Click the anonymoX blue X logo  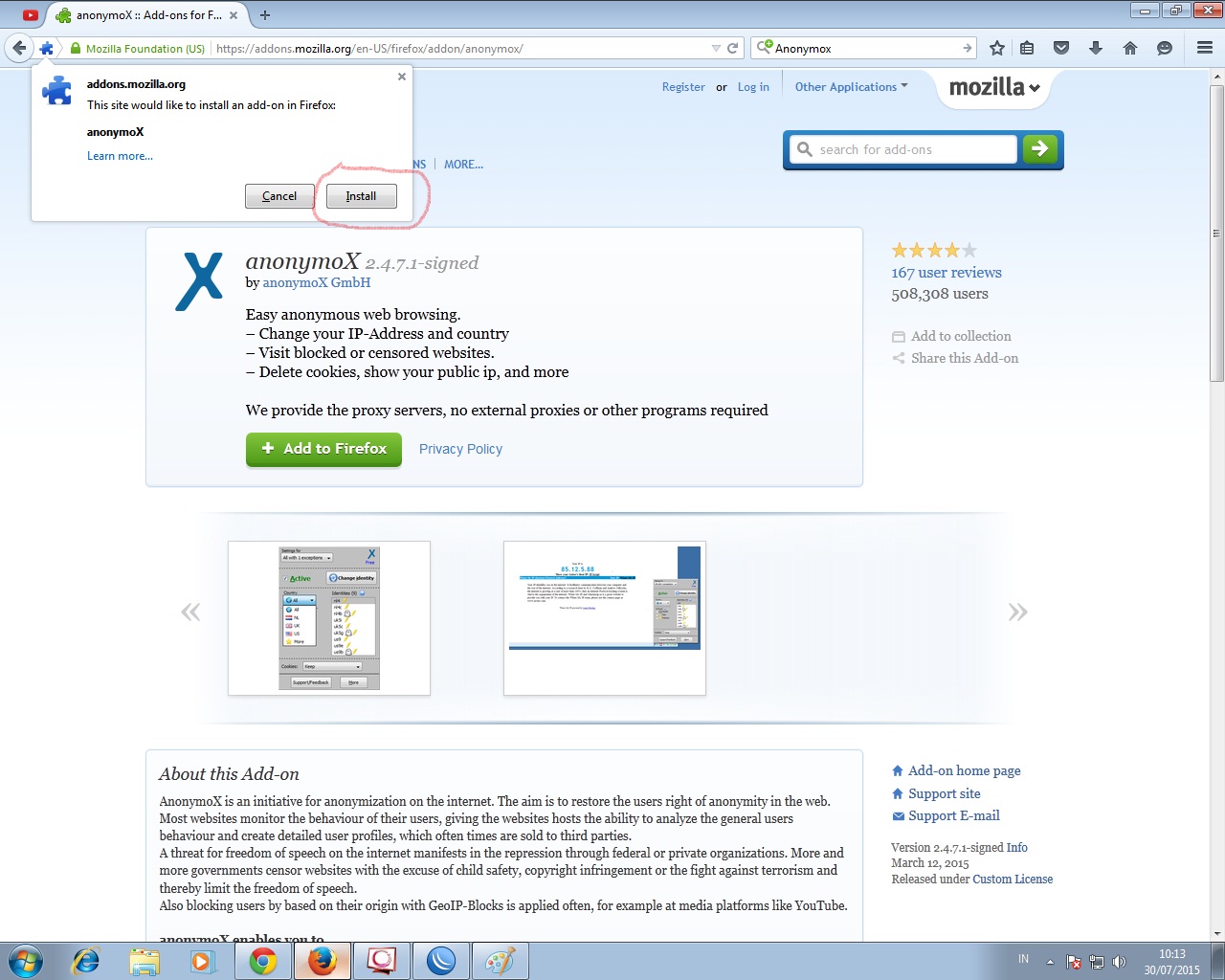199,281
